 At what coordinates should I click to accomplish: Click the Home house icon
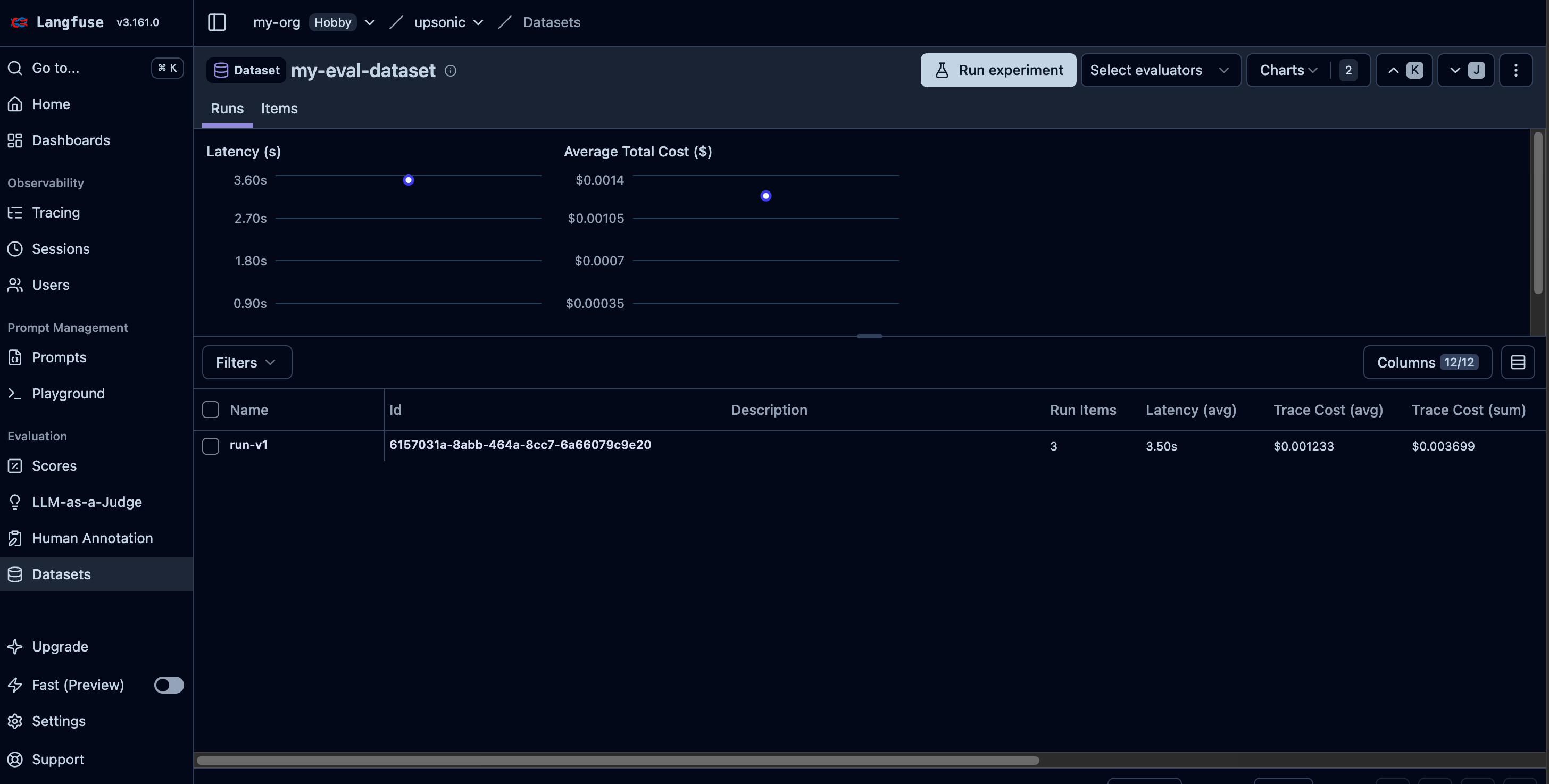(15, 104)
